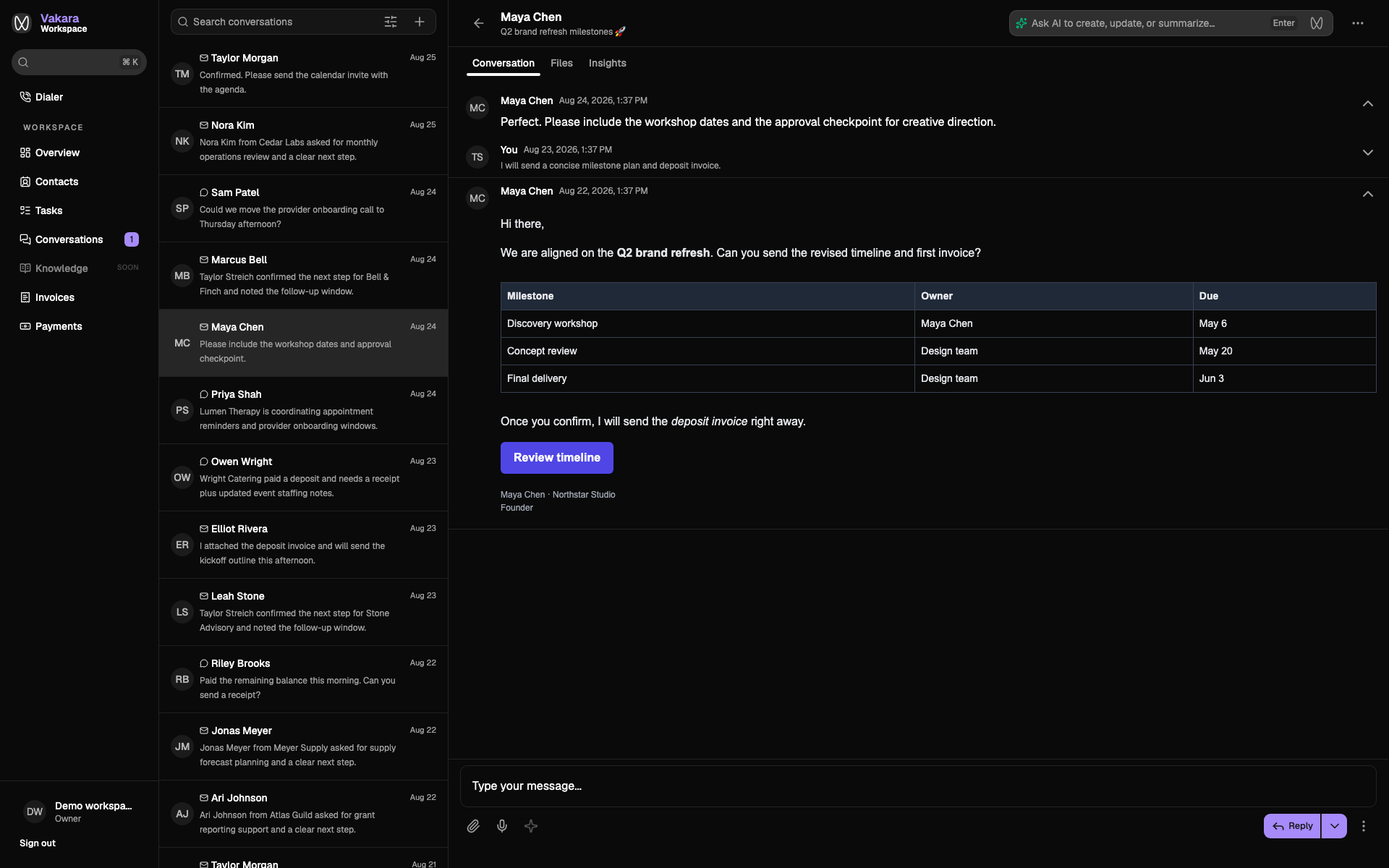Switch to the Insights tab

click(608, 64)
